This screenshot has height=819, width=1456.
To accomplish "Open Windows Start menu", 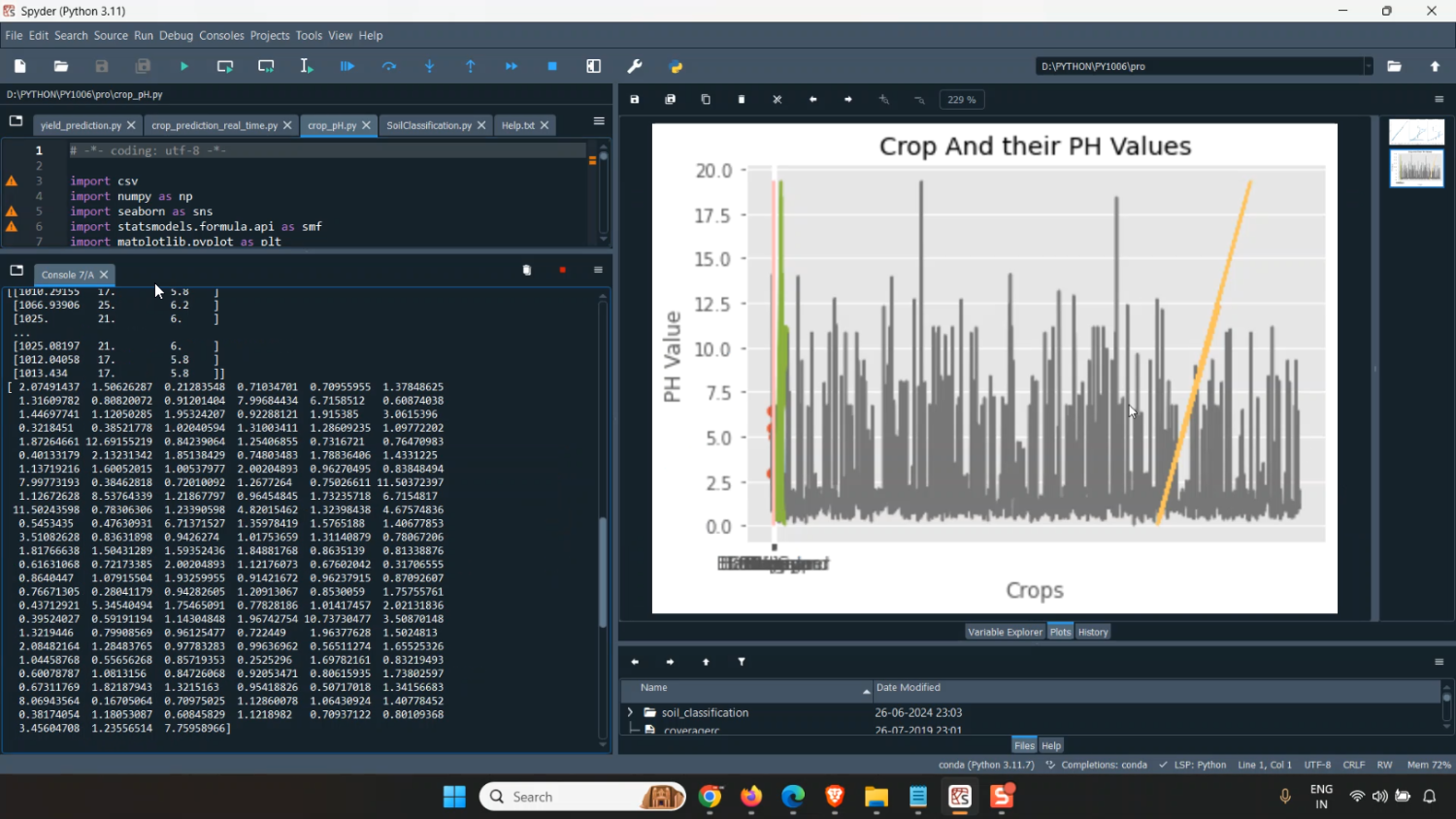I will [x=454, y=797].
